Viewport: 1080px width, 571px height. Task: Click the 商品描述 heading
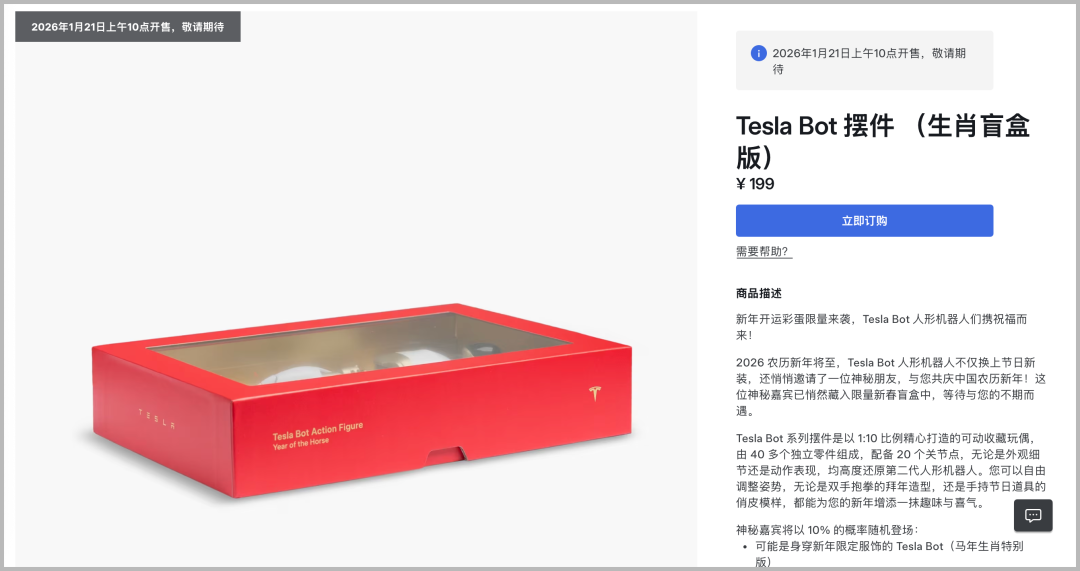pyautogui.click(x=759, y=294)
